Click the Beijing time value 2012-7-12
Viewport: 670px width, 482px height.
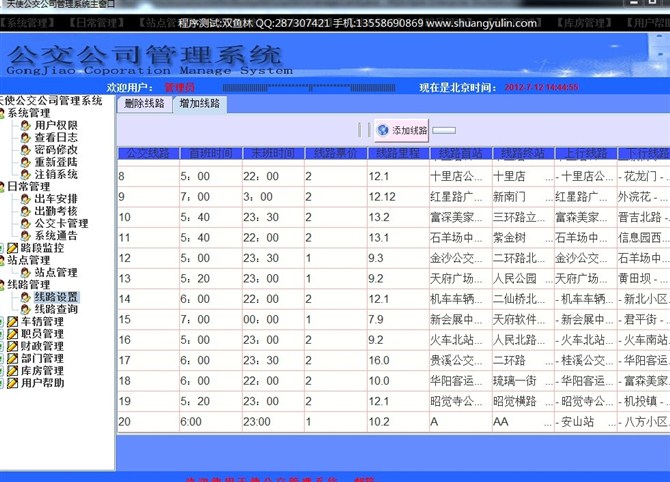coord(541,88)
